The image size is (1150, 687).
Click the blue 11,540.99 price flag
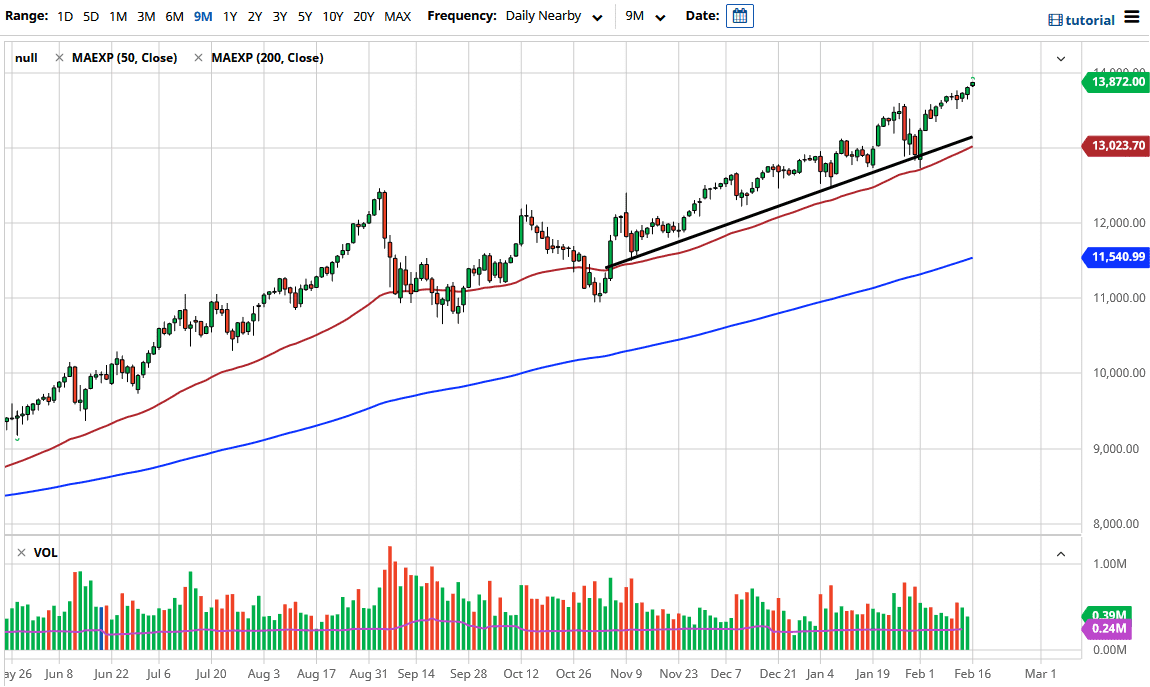tap(1113, 257)
